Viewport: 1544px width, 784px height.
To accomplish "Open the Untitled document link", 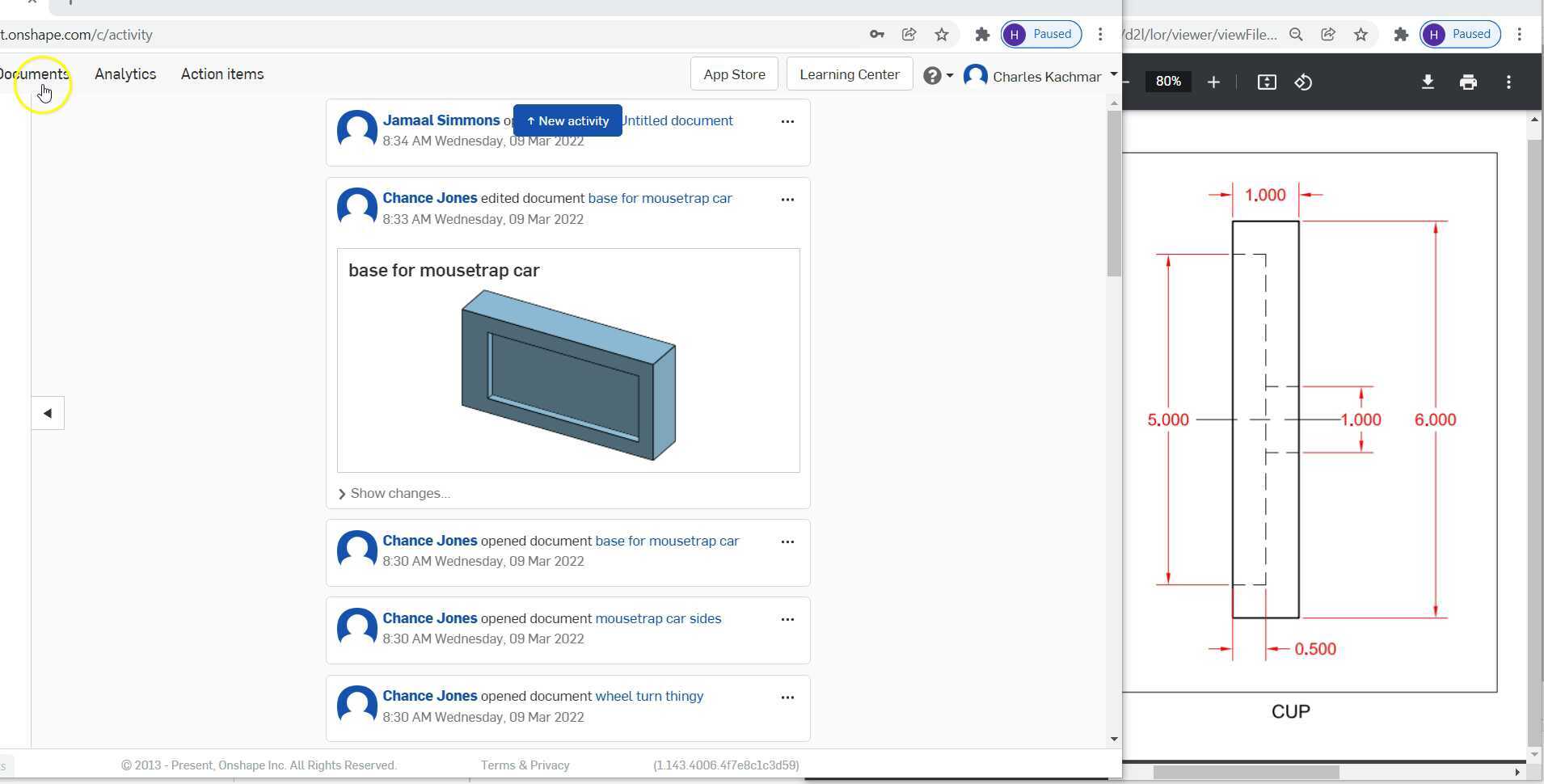I will (677, 120).
